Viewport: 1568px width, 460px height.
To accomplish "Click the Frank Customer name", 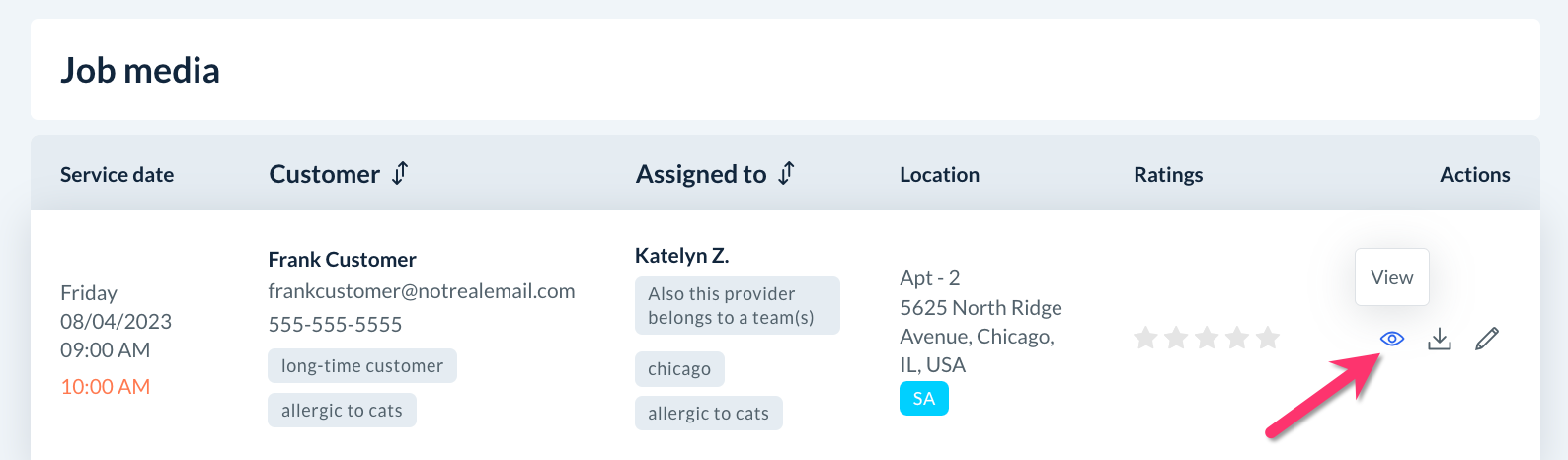I will (x=342, y=260).
